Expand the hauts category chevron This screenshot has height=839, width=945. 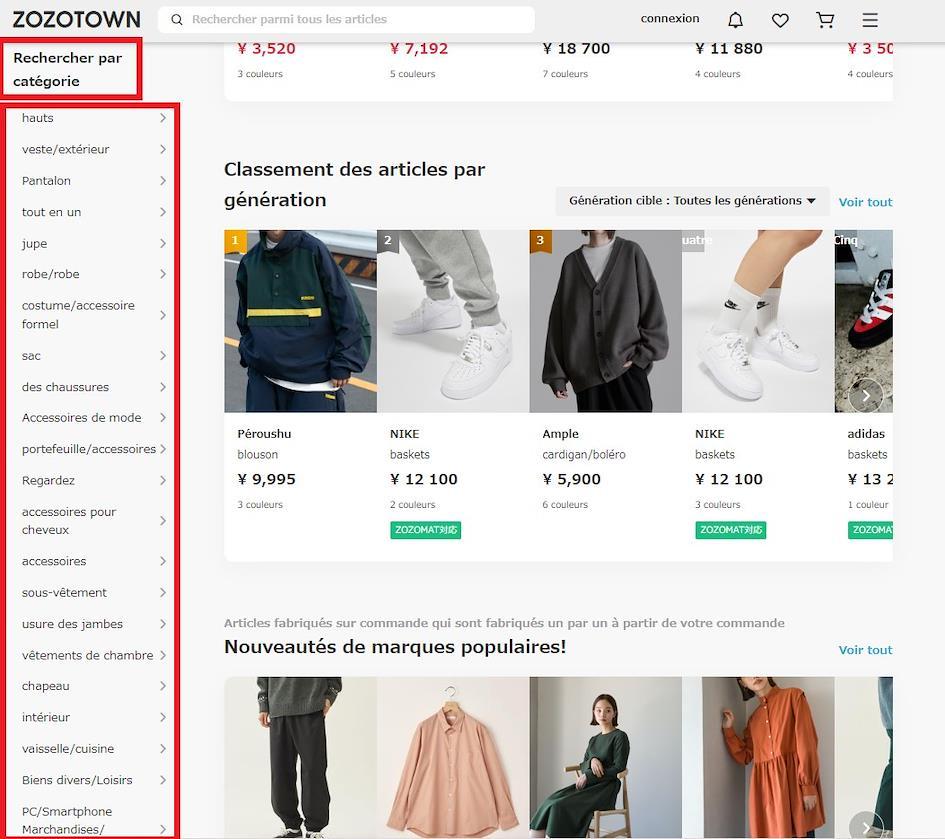pyautogui.click(x=163, y=118)
